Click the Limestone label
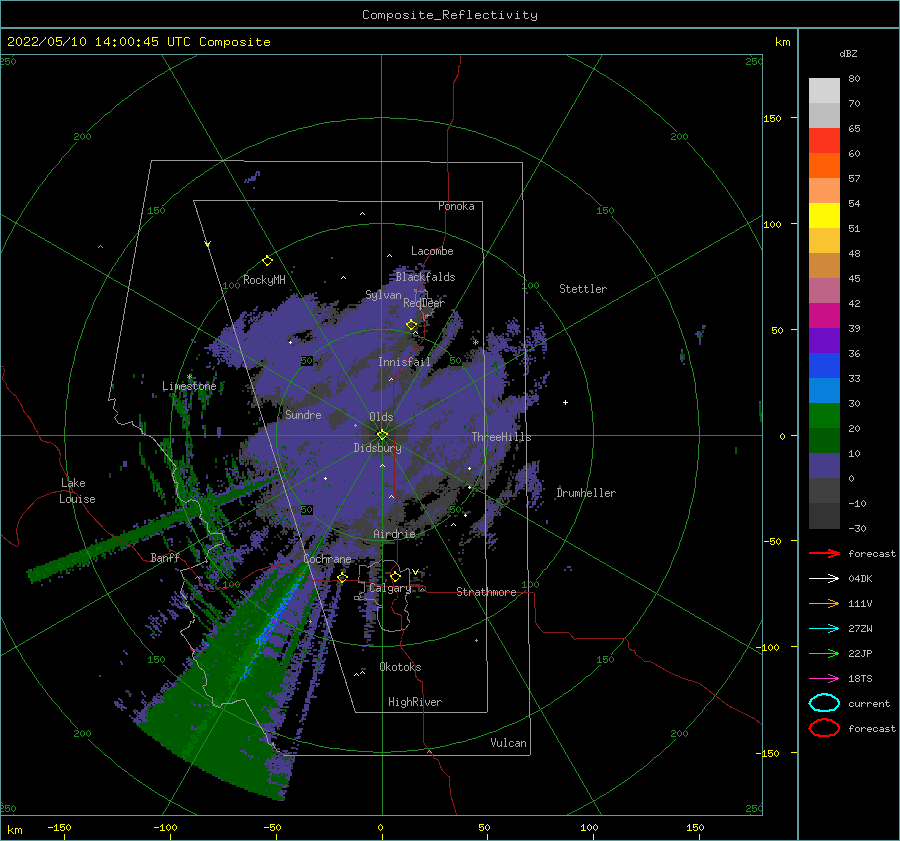 tap(189, 386)
